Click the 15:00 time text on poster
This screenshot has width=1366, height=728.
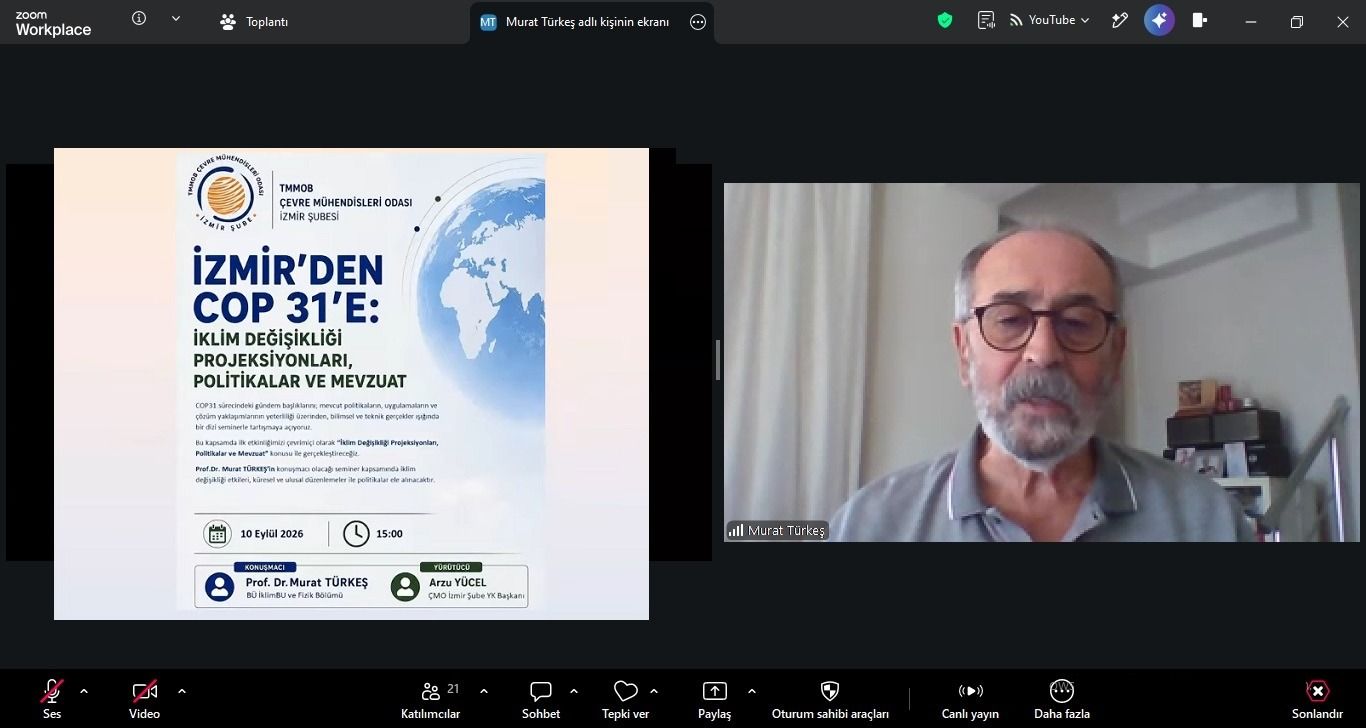coord(389,534)
